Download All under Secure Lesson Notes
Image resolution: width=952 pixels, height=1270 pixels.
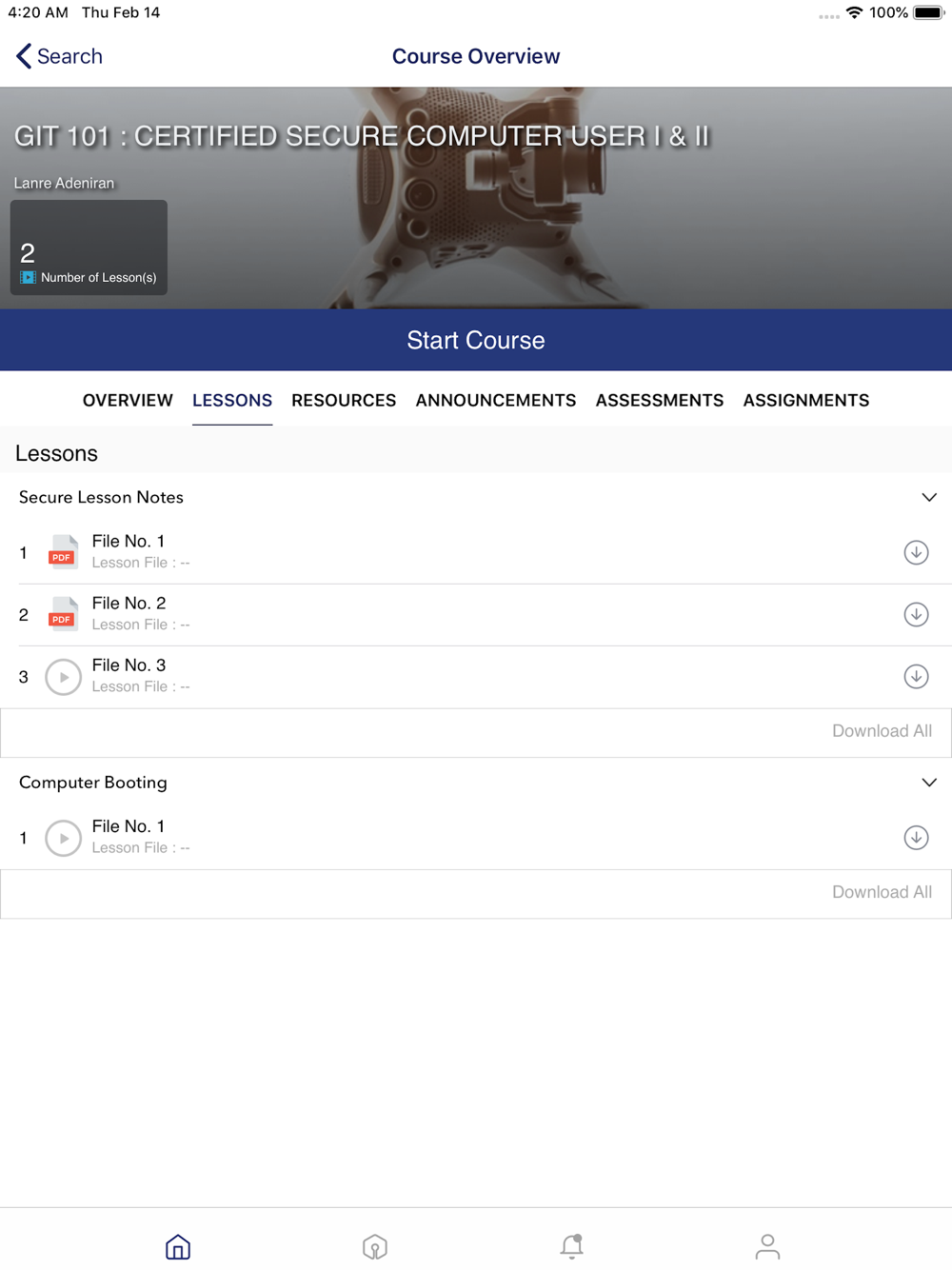click(x=882, y=731)
